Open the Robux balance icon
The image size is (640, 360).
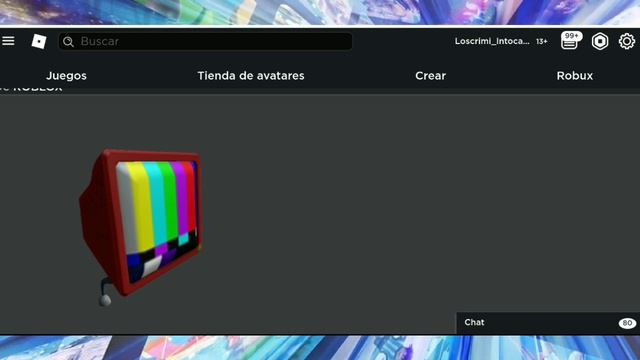[x=600, y=41]
